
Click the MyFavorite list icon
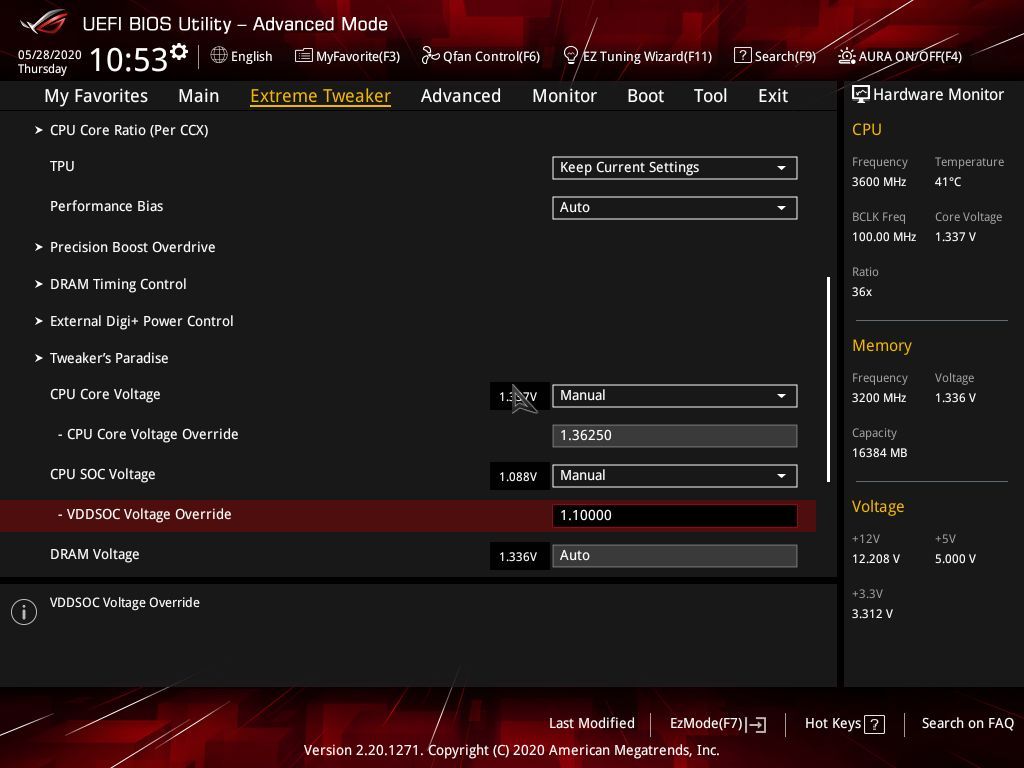coord(304,56)
